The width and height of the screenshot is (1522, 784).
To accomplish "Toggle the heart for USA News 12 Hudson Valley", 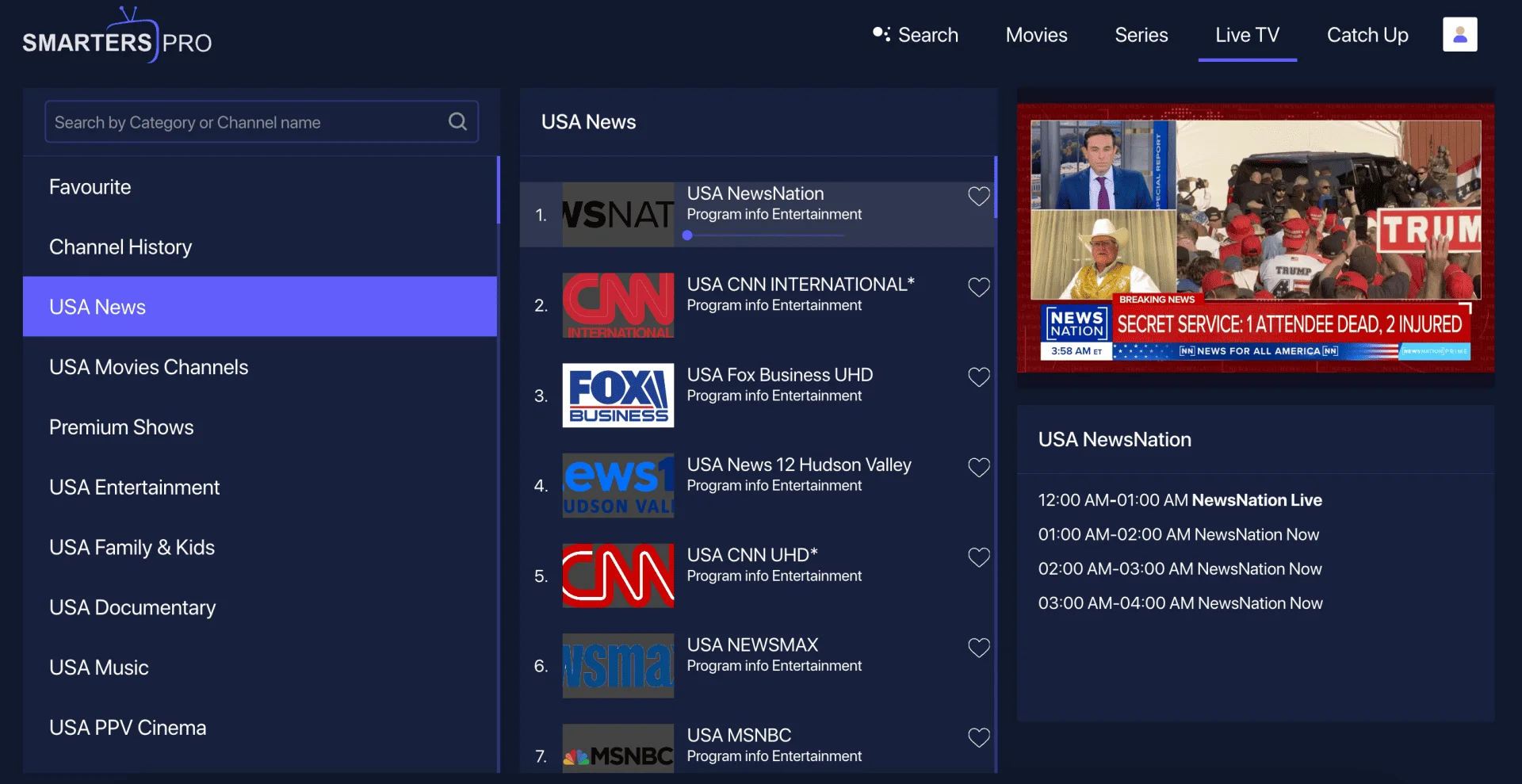I will click(x=979, y=468).
